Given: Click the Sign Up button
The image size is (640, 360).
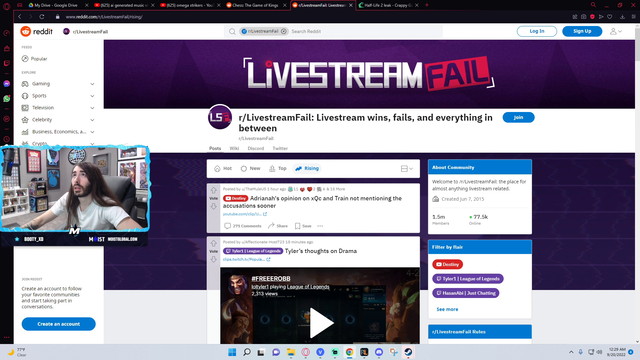Looking at the screenshot, I should tap(582, 31).
